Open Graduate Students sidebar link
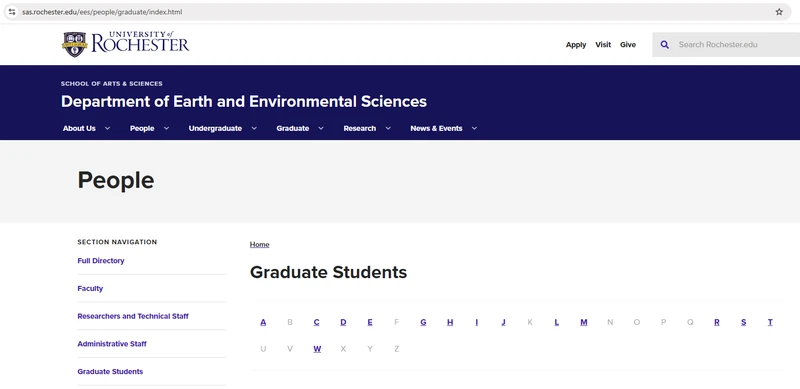 coord(110,372)
